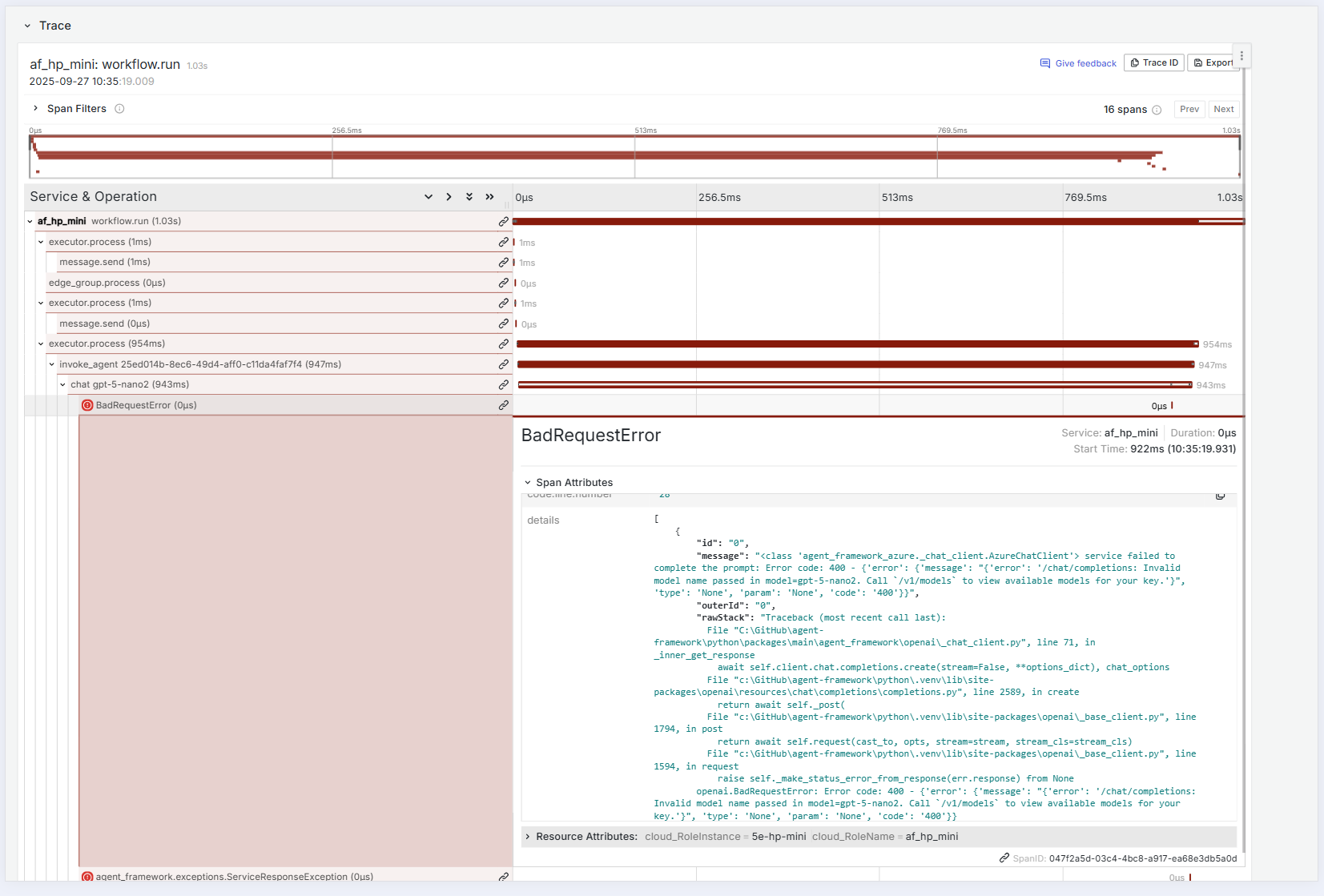Expand all spans with double down chevron

[469, 197]
